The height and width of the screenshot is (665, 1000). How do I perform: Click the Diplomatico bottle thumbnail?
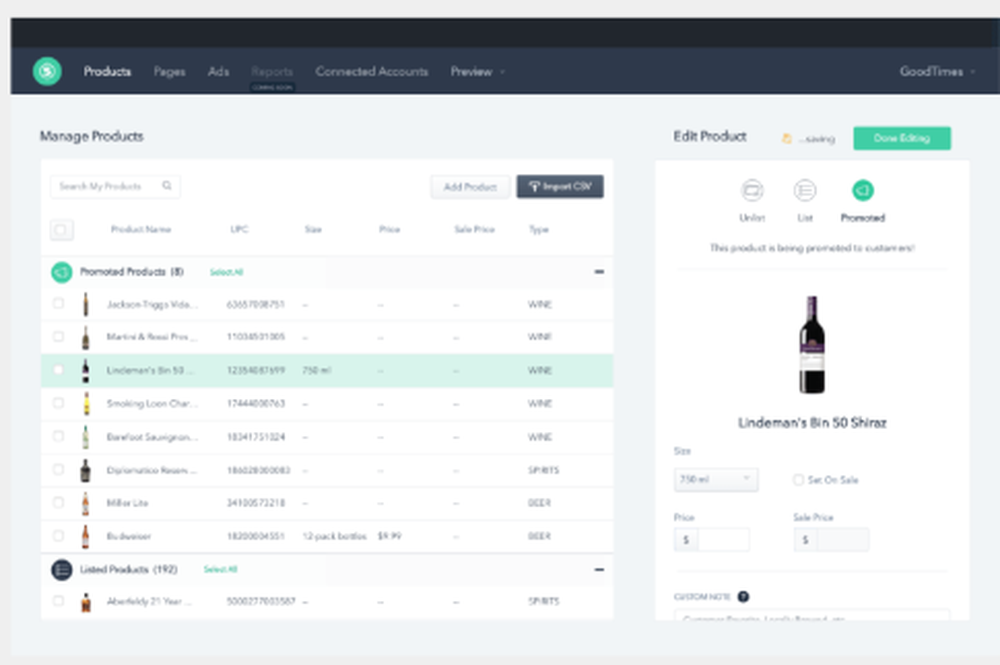point(85,470)
